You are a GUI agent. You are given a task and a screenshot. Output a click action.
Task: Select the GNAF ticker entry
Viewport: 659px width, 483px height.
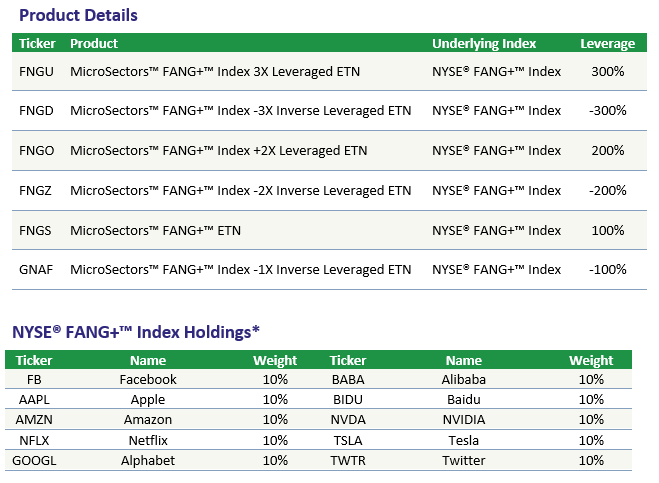[x=36, y=269]
